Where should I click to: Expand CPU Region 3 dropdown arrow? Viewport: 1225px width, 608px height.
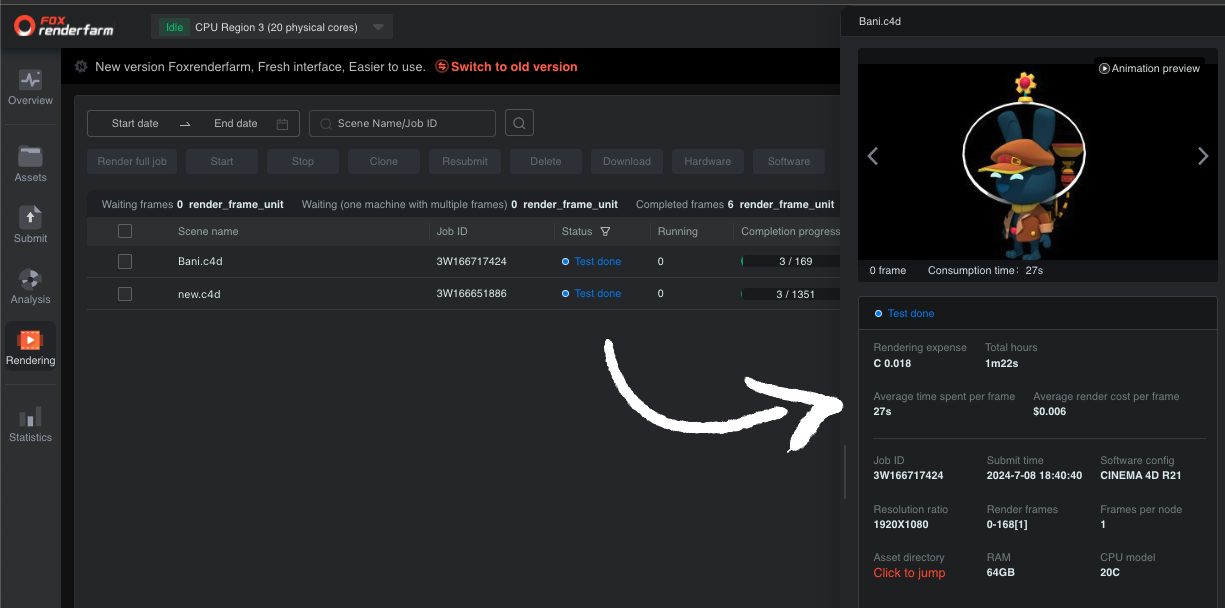point(377,27)
